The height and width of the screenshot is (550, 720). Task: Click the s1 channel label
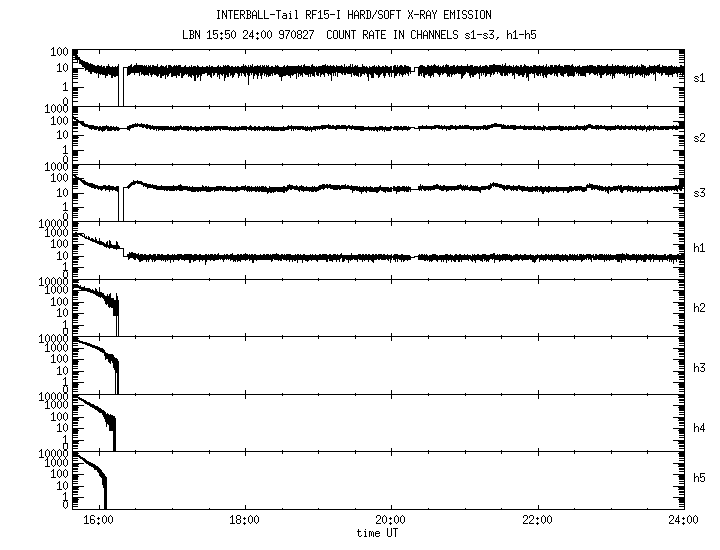coord(699,77)
